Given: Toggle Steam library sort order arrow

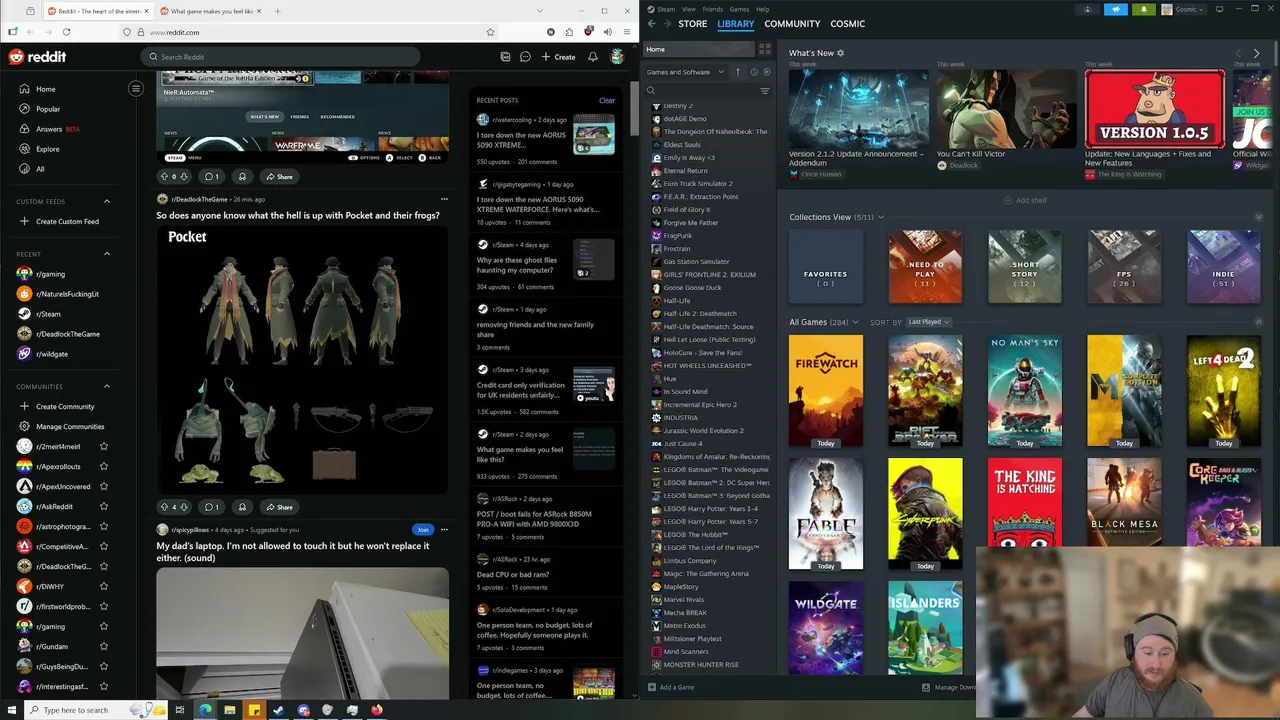Looking at the screenshot, I should tap(738, 72).
